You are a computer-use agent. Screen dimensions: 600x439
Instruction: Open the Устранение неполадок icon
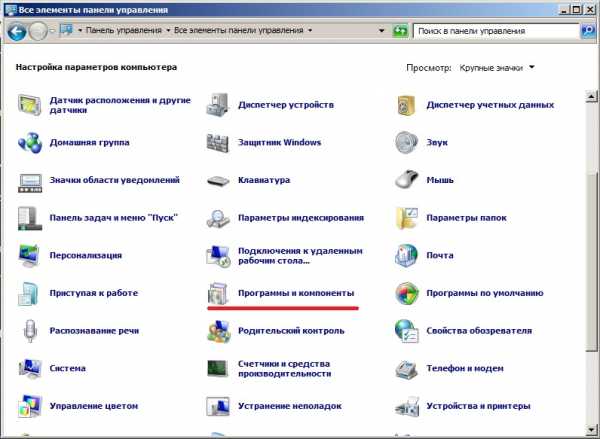(218, 406)
